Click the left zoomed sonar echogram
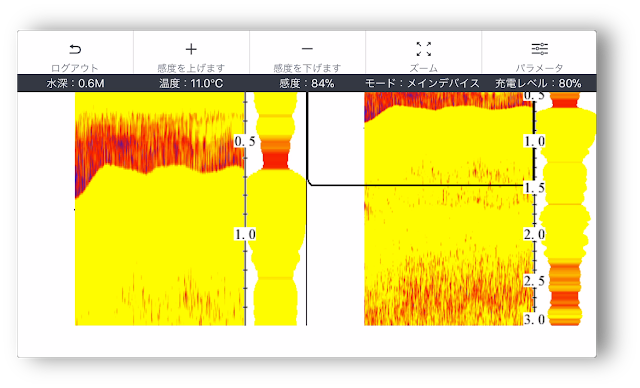The image size is (640, 388). coord(160,208)
